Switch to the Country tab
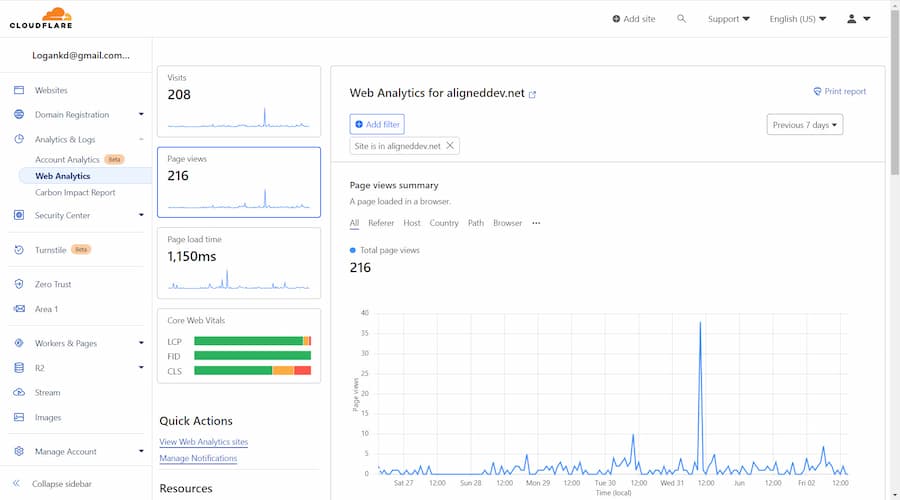 point(443,223)
